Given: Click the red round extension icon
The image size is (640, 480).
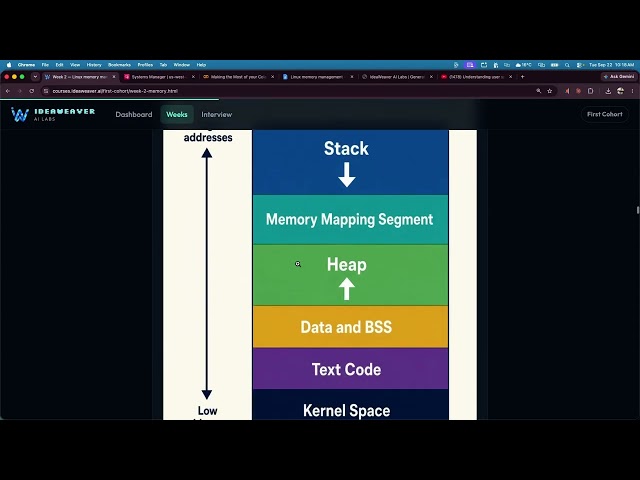Looking at the screenshot, I should (578, 91).
